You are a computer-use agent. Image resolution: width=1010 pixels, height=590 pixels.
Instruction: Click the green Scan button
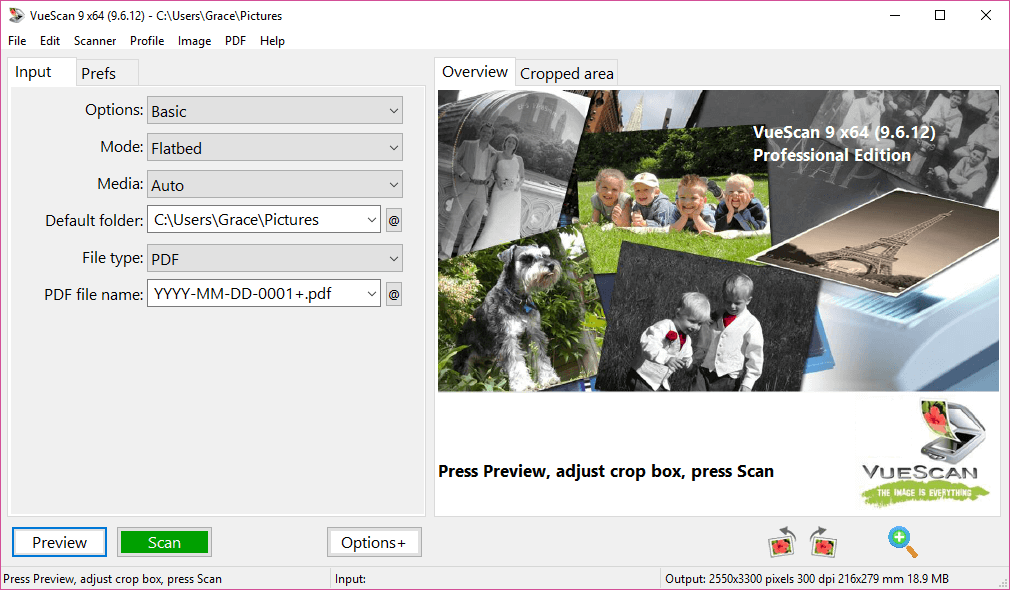pos(164,542)
